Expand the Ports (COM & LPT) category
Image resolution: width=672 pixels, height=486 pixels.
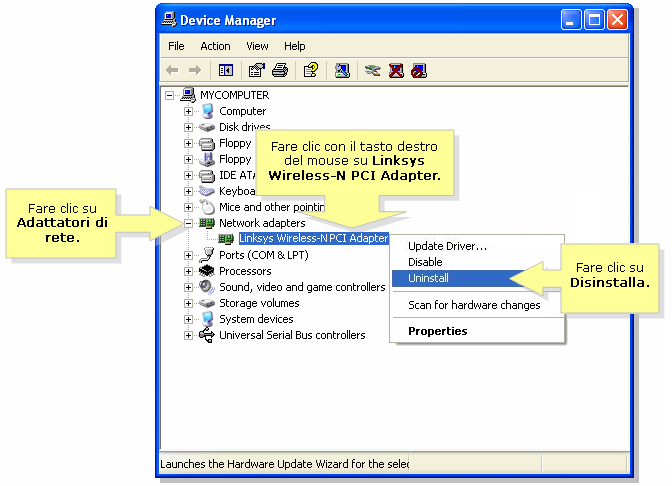[x=188, y=255]
